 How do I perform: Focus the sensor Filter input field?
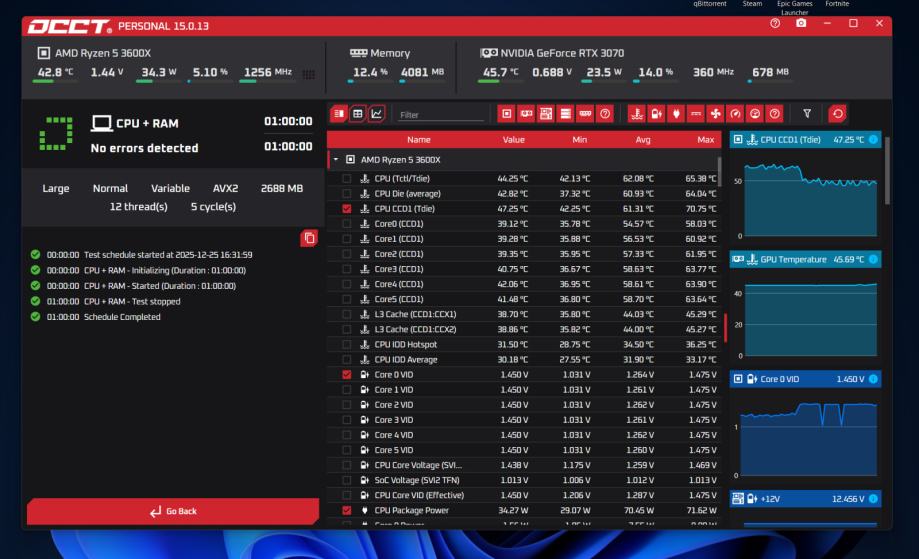[x=441, y=115]
